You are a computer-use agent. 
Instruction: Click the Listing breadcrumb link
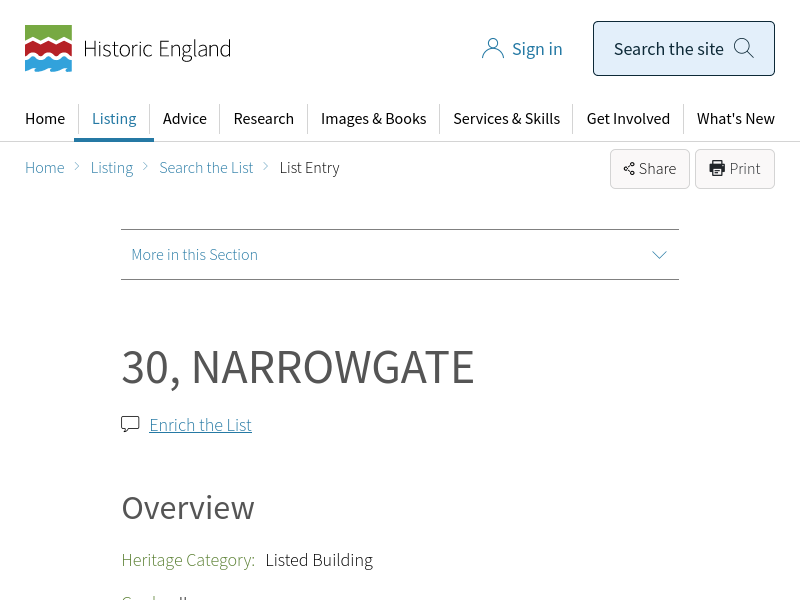pos(112,168)
